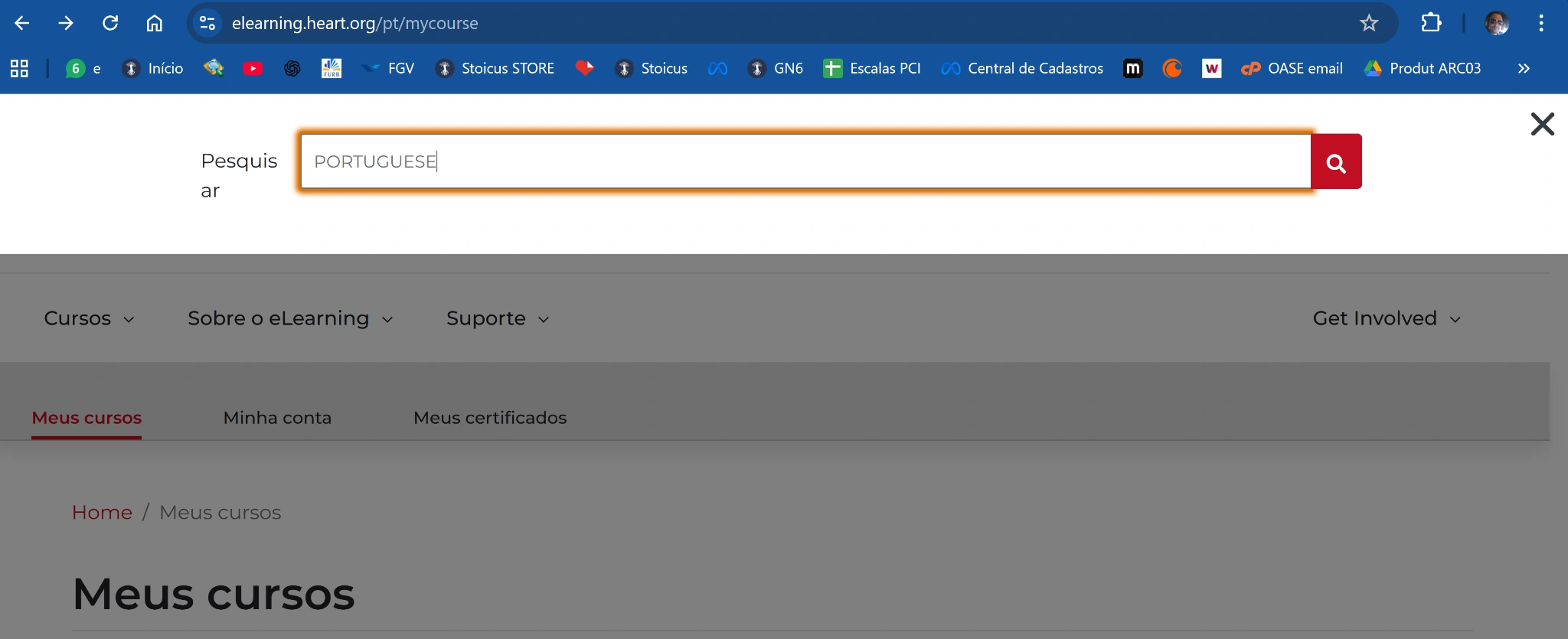1568x639 pixels.
Task: Open the W bookmark icon
Action: (x=1212, y=68)
